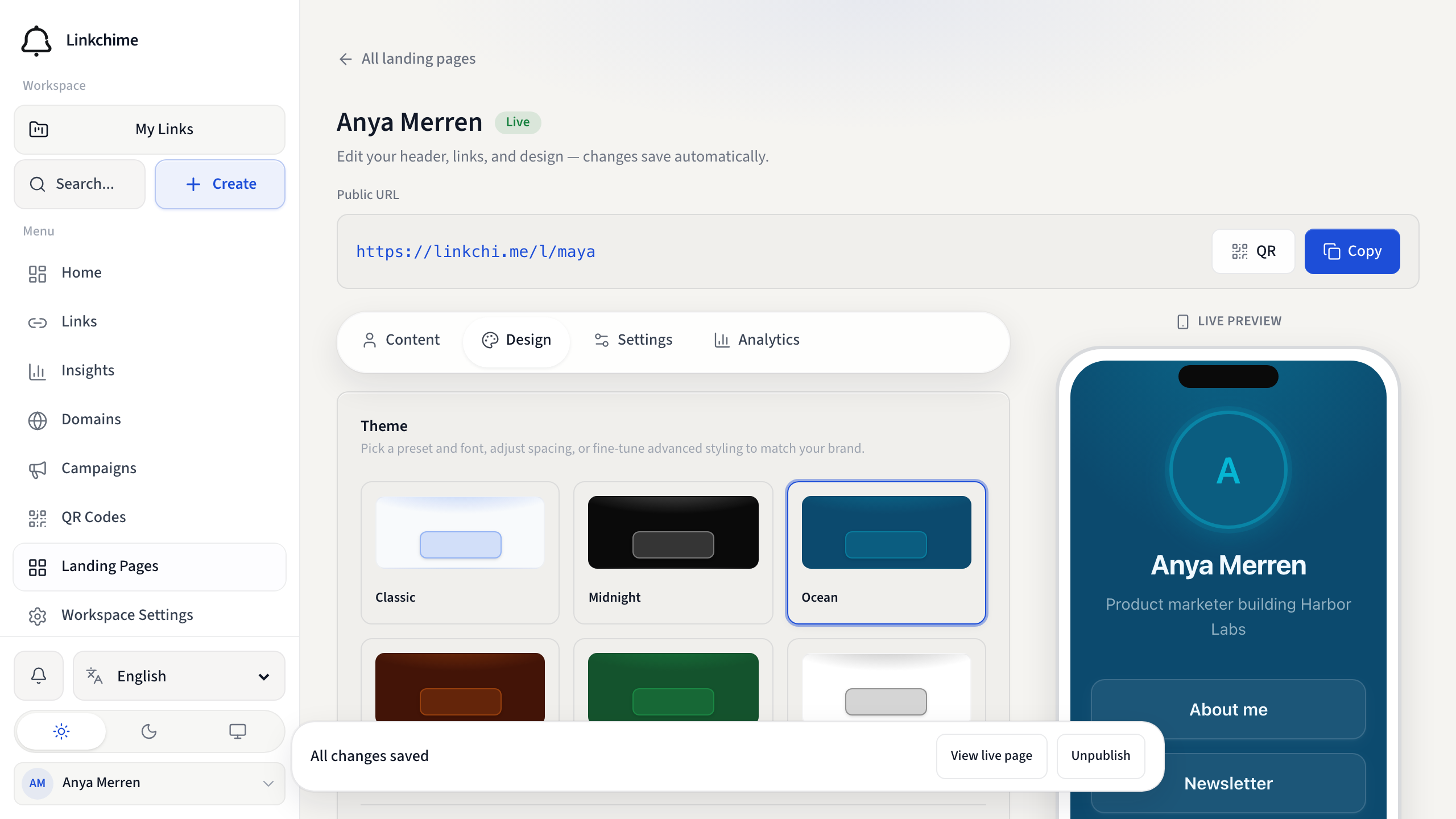Image resolution: width=1456 pixels, height=819 pixels.
Task: Copy the public URL
Action: pos(1352,251)
